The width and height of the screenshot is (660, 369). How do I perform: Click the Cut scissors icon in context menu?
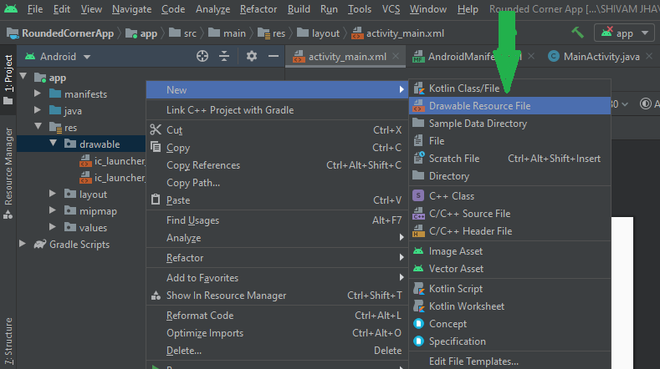[x=156, y=130]
